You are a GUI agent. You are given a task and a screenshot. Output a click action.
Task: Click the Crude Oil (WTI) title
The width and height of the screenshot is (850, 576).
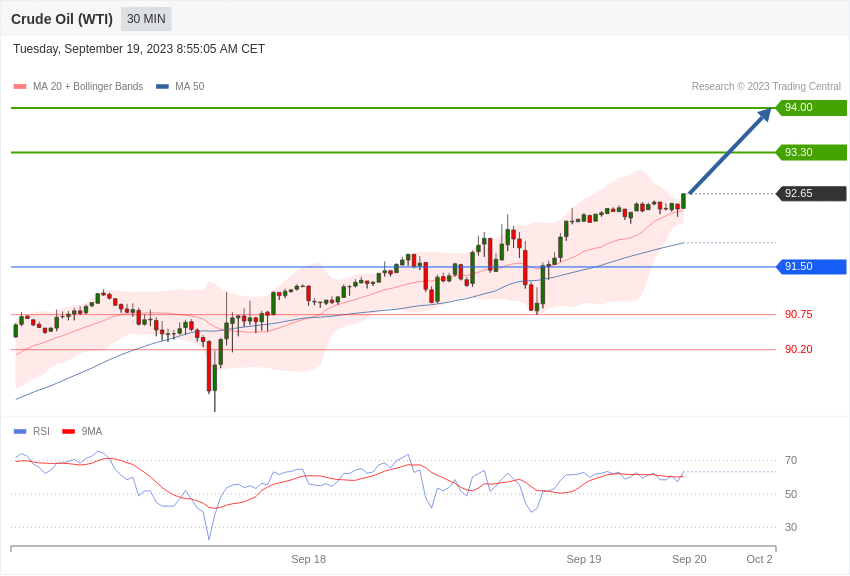[x=62, y=19]
